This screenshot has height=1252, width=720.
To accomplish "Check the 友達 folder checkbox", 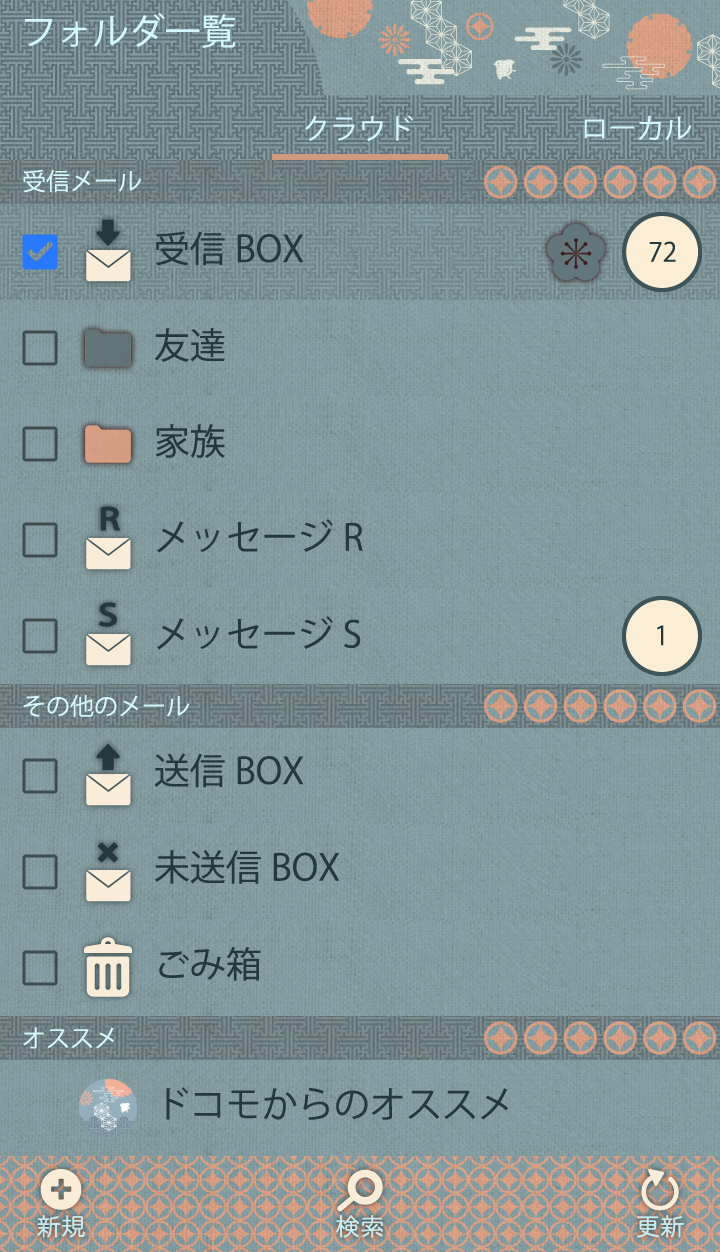I will click(40, 348).
